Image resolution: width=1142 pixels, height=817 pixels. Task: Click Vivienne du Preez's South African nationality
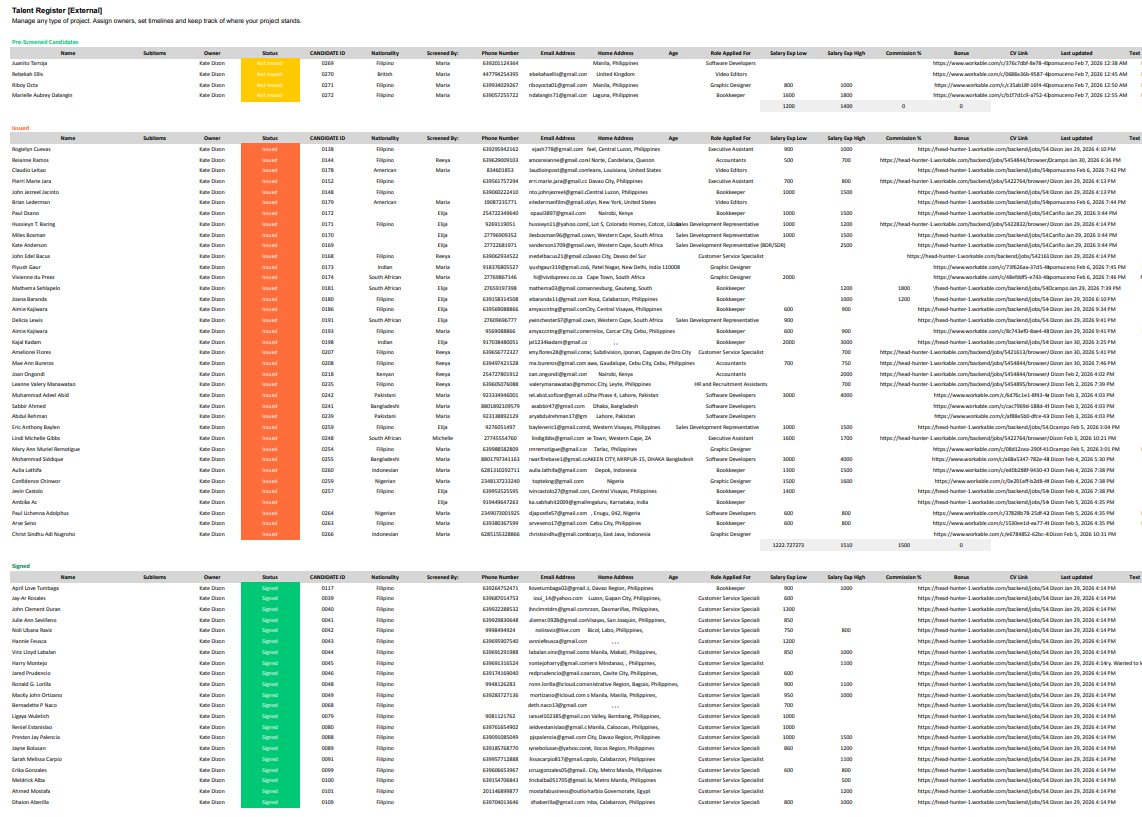point(385,277)
